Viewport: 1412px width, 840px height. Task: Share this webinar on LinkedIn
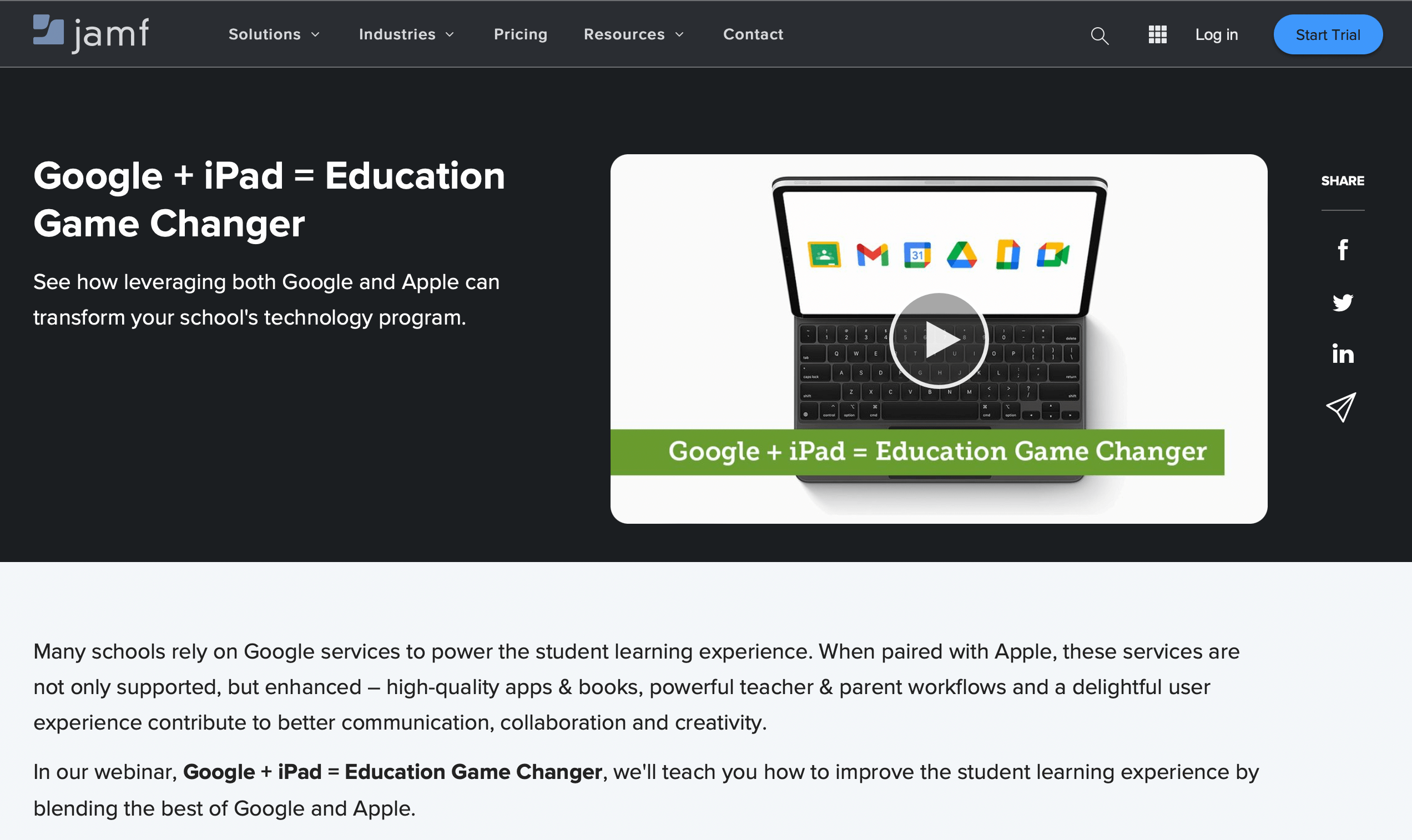point(1343,354)
